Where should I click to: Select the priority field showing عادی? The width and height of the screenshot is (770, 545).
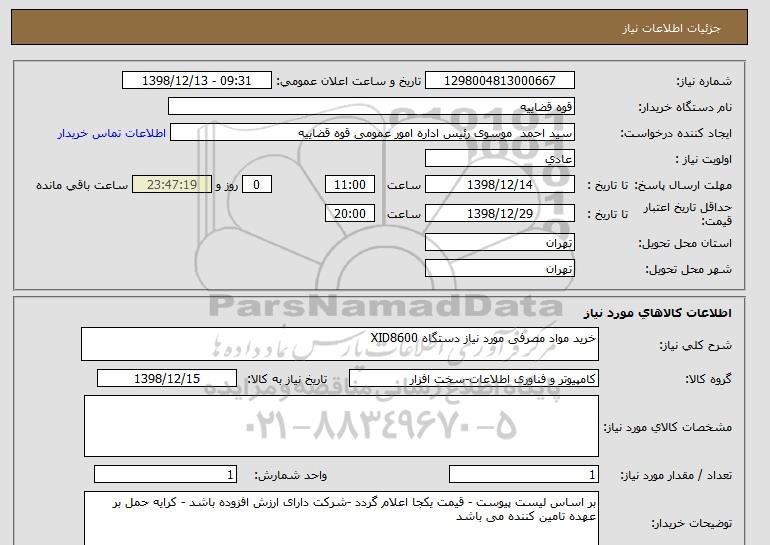(499, 159)
